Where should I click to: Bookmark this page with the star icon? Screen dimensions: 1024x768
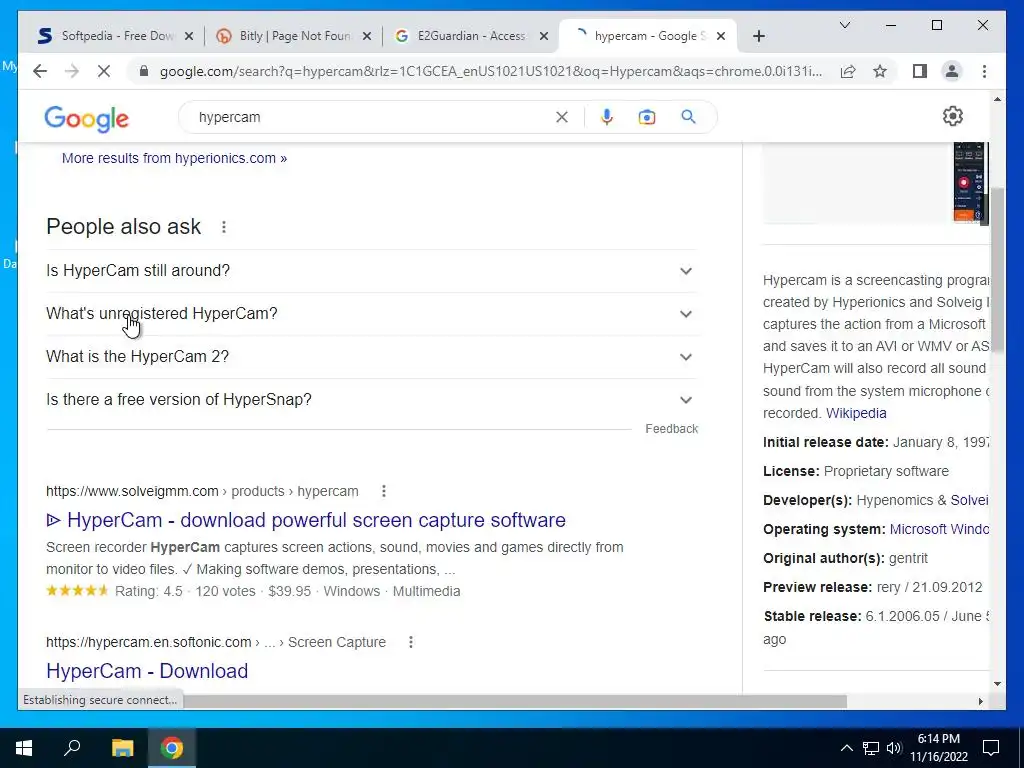[880, 71]
